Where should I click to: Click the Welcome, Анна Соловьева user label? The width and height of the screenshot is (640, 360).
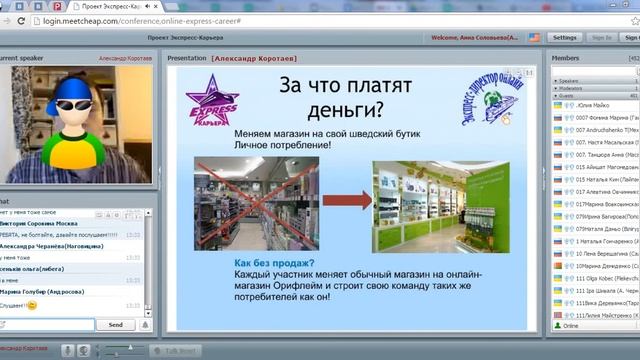(475, 38)
